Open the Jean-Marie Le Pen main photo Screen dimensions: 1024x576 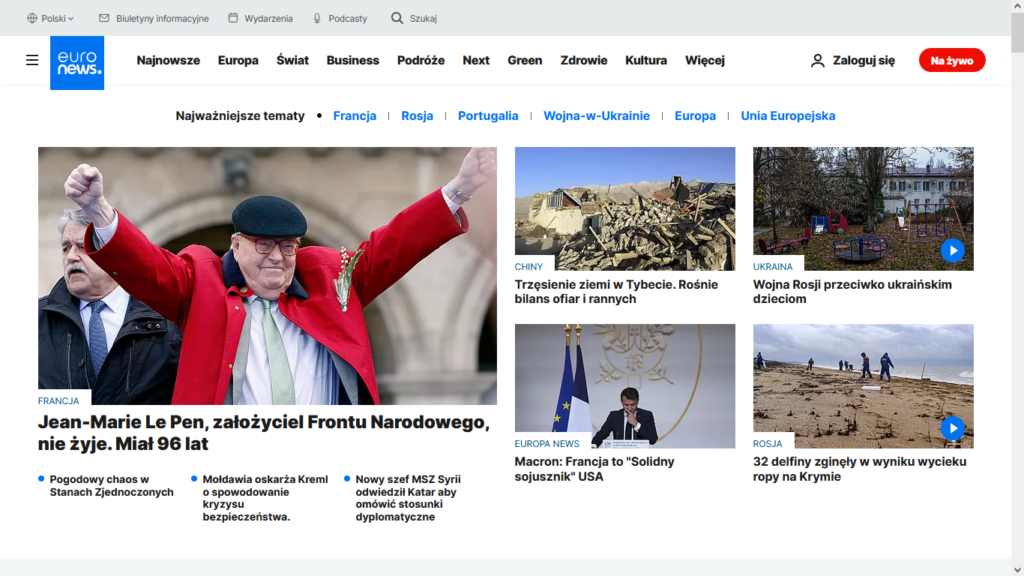point(267,276)
